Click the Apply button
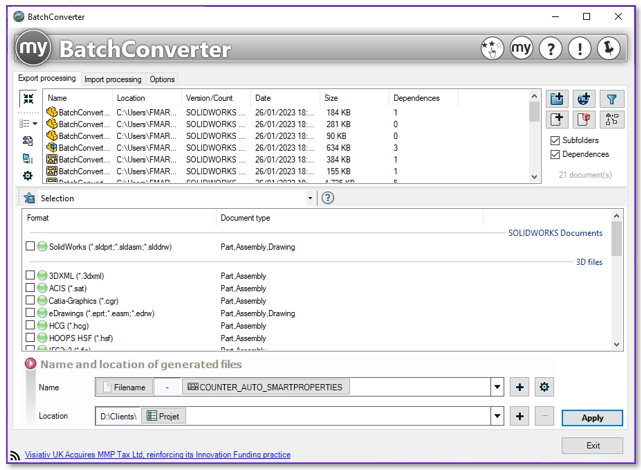Image resolution: width=641 pixels, height=470 pixels. (x=592, y=418)
